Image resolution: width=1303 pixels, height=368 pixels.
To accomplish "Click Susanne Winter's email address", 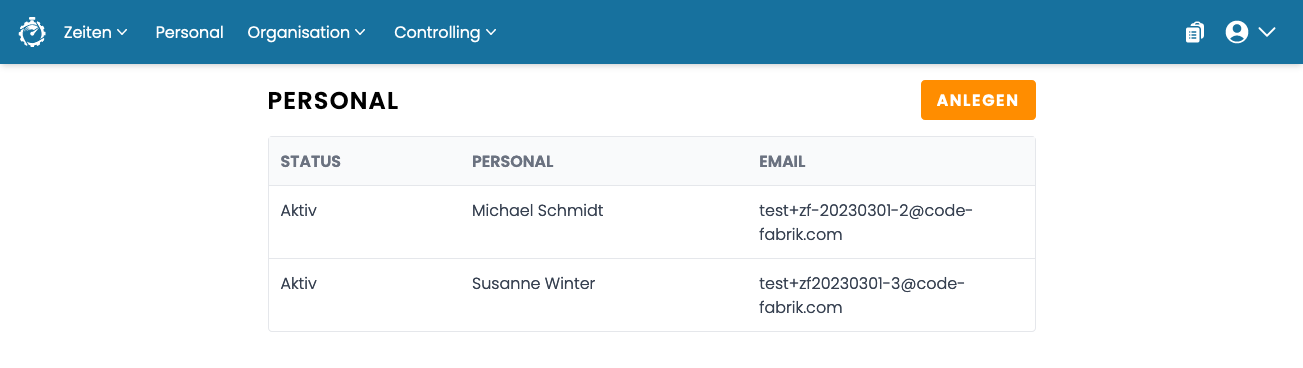I will [862, 295].
